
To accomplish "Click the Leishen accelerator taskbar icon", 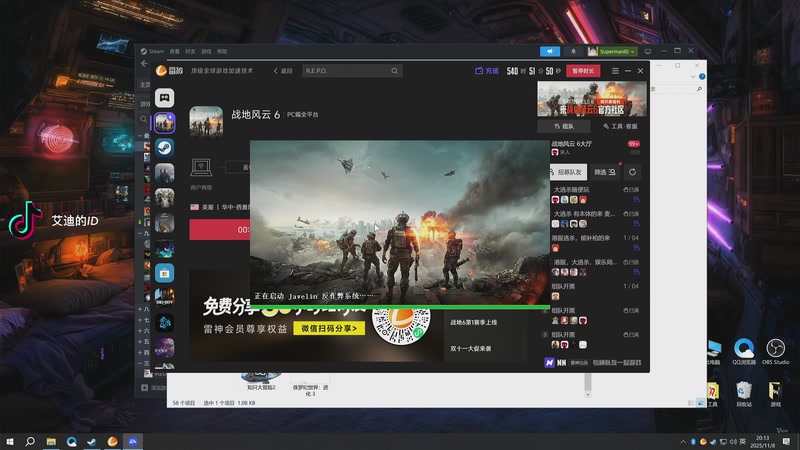I will (112, 441).
